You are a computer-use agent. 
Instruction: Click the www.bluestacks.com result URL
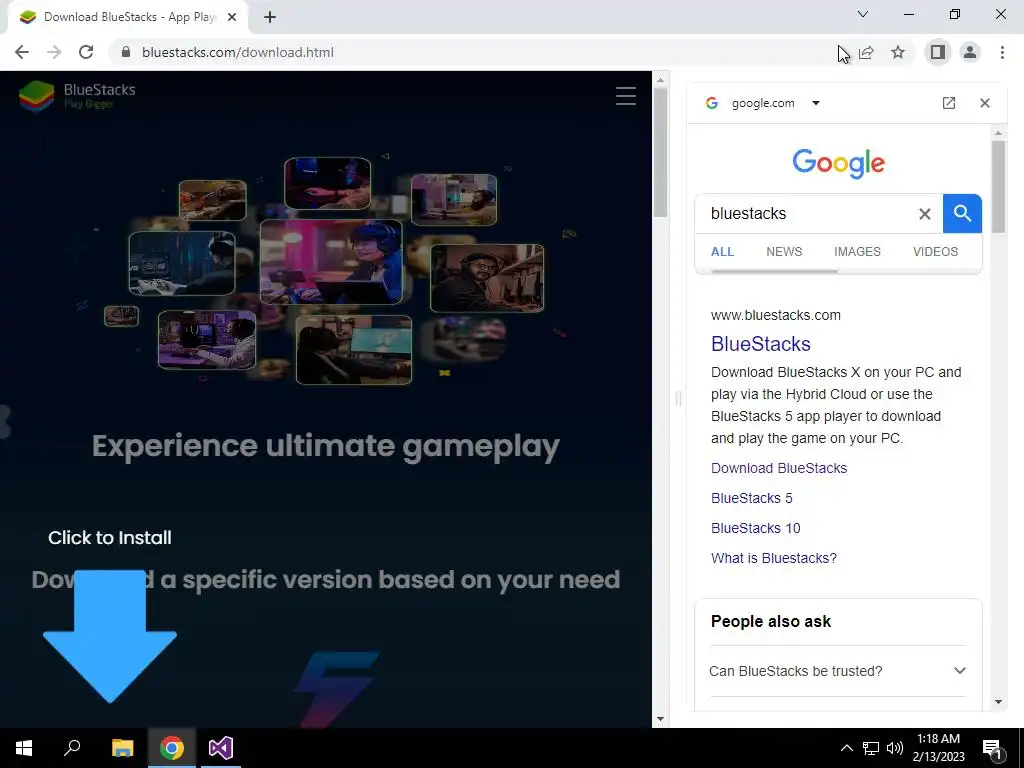pyautogui.click(x=776, y=315)
